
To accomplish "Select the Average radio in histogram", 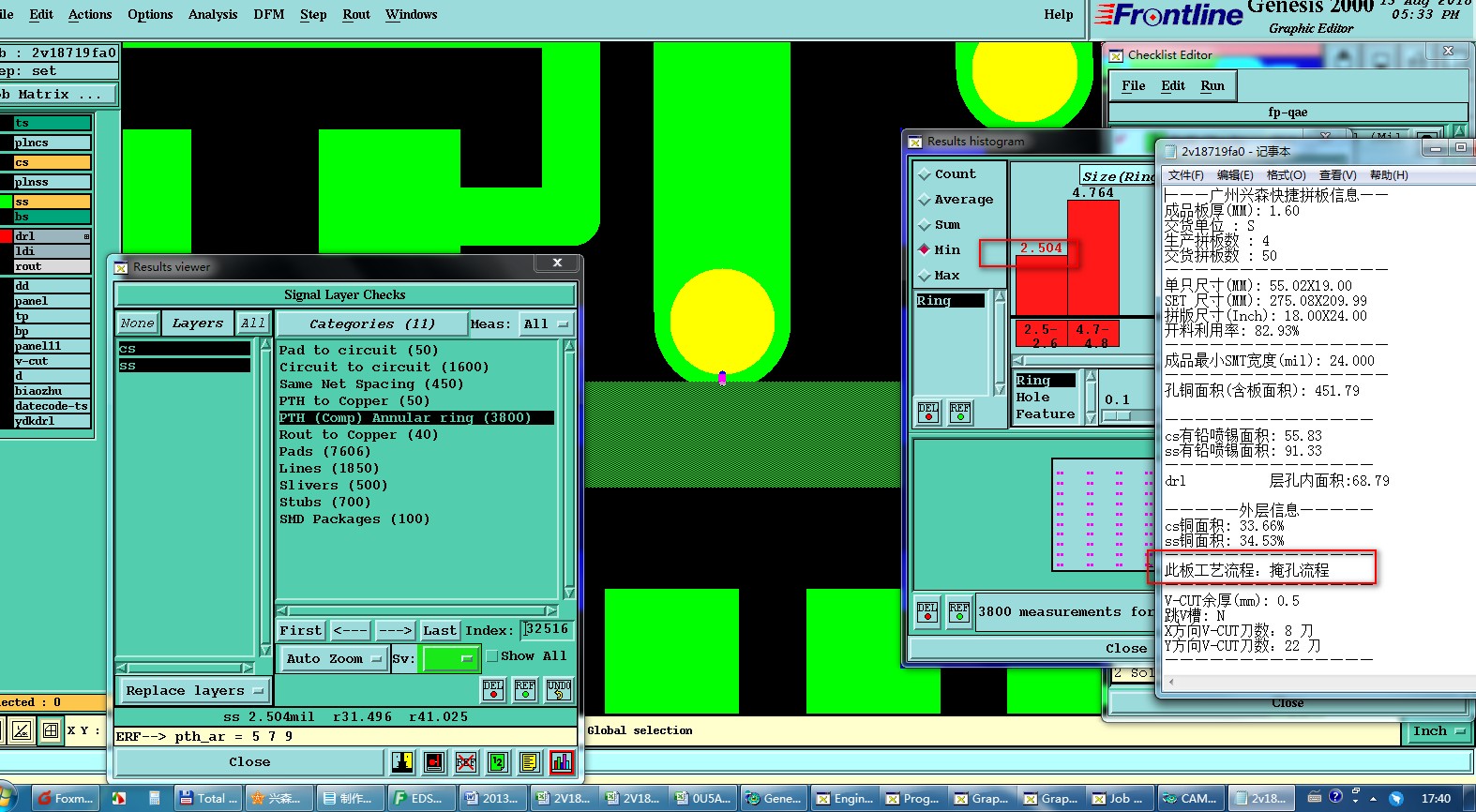I will pyautogui.click(x=925, y=200).
